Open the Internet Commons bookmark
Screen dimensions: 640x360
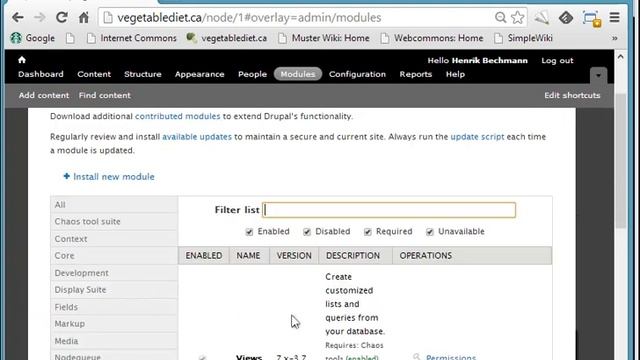pos(132,38)
